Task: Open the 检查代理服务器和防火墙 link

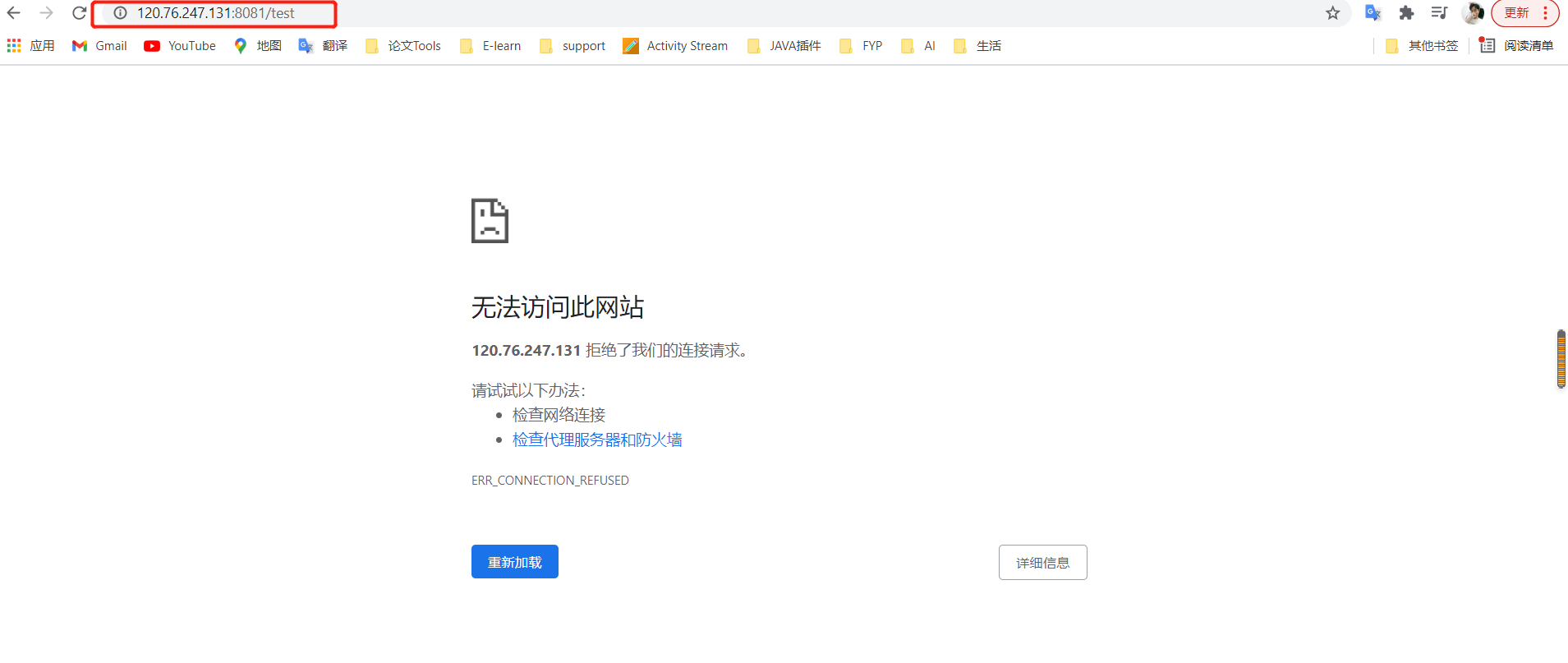Action: click(x=597, y=440)
